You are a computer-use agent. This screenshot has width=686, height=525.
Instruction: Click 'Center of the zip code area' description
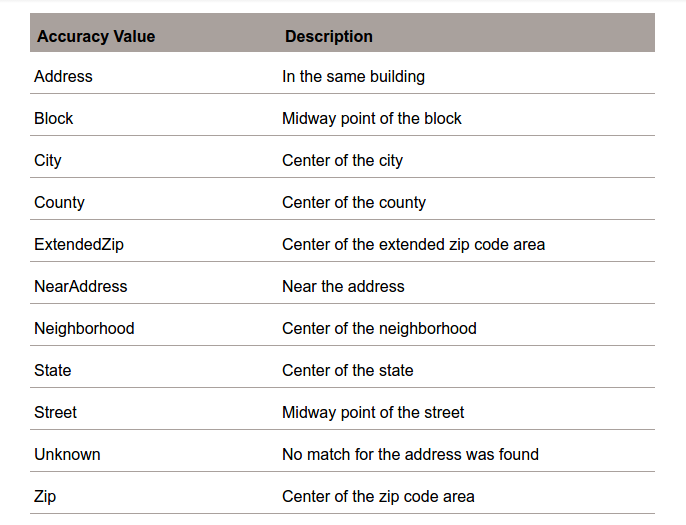pos(378,496)
